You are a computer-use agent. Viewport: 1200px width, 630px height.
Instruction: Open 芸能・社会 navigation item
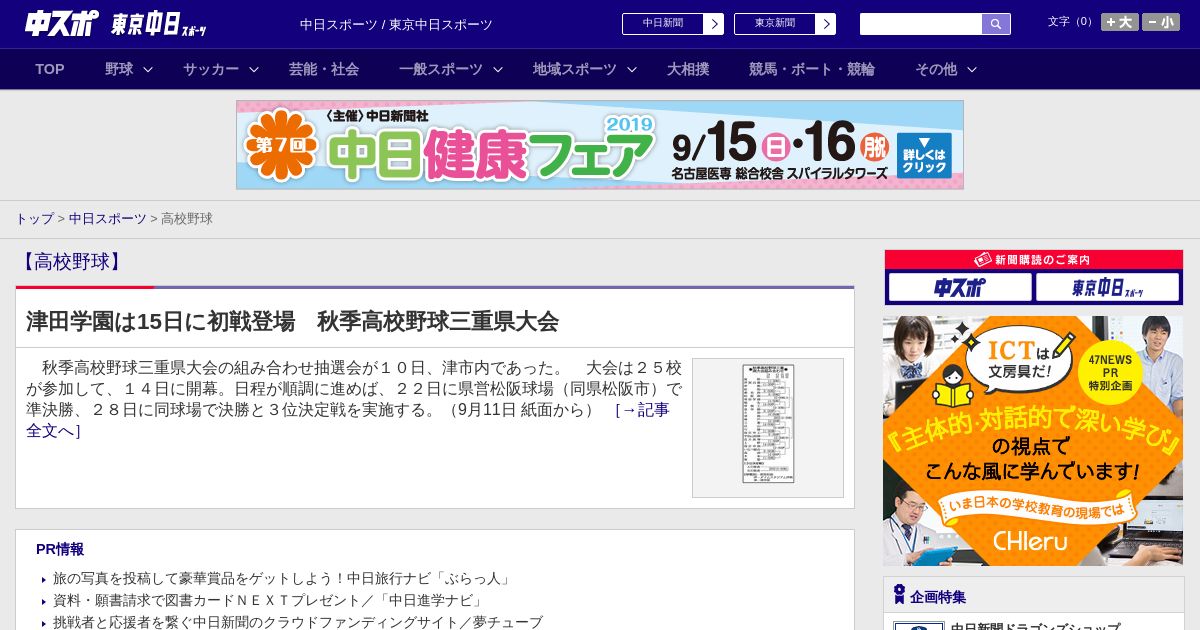[x=324, y=69]
